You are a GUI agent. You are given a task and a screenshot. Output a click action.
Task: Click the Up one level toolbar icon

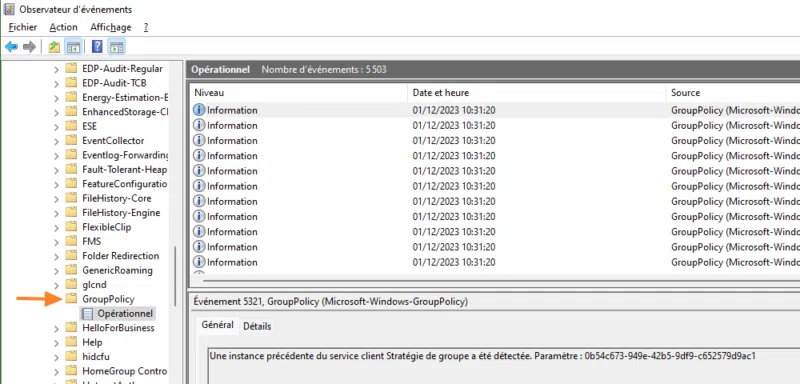coord(54,47)
